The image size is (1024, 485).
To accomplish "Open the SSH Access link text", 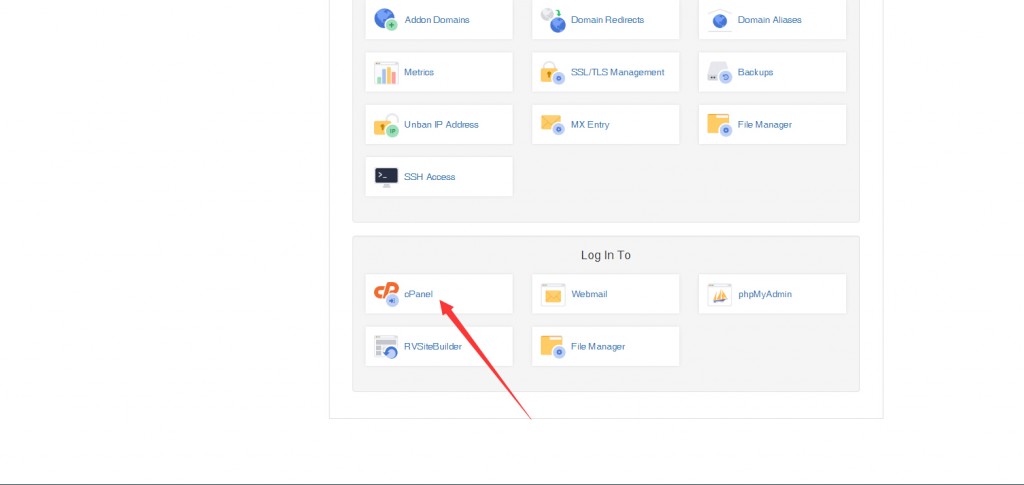I will point(429,176).
